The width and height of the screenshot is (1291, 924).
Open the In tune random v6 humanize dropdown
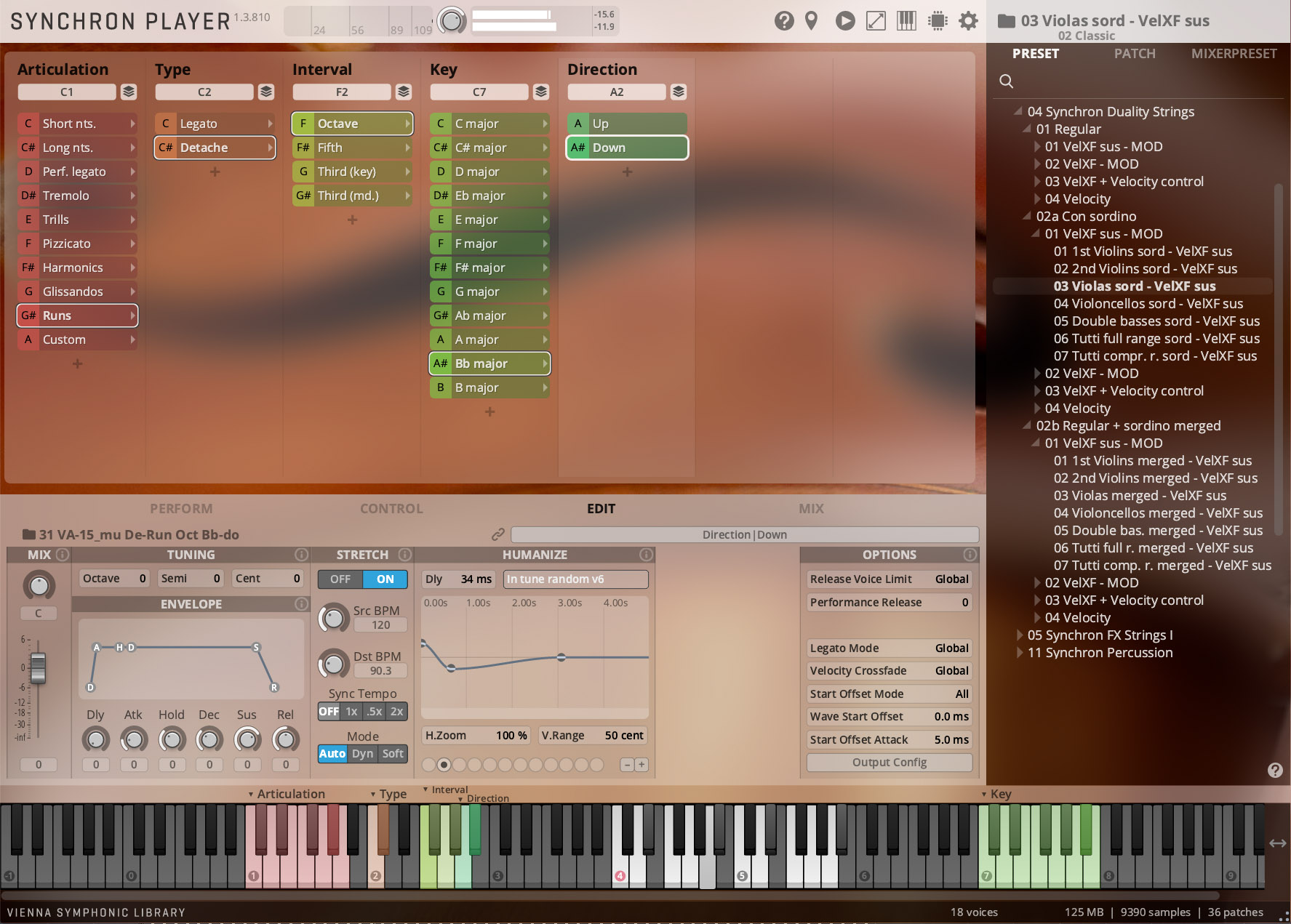tap(575, 579)
